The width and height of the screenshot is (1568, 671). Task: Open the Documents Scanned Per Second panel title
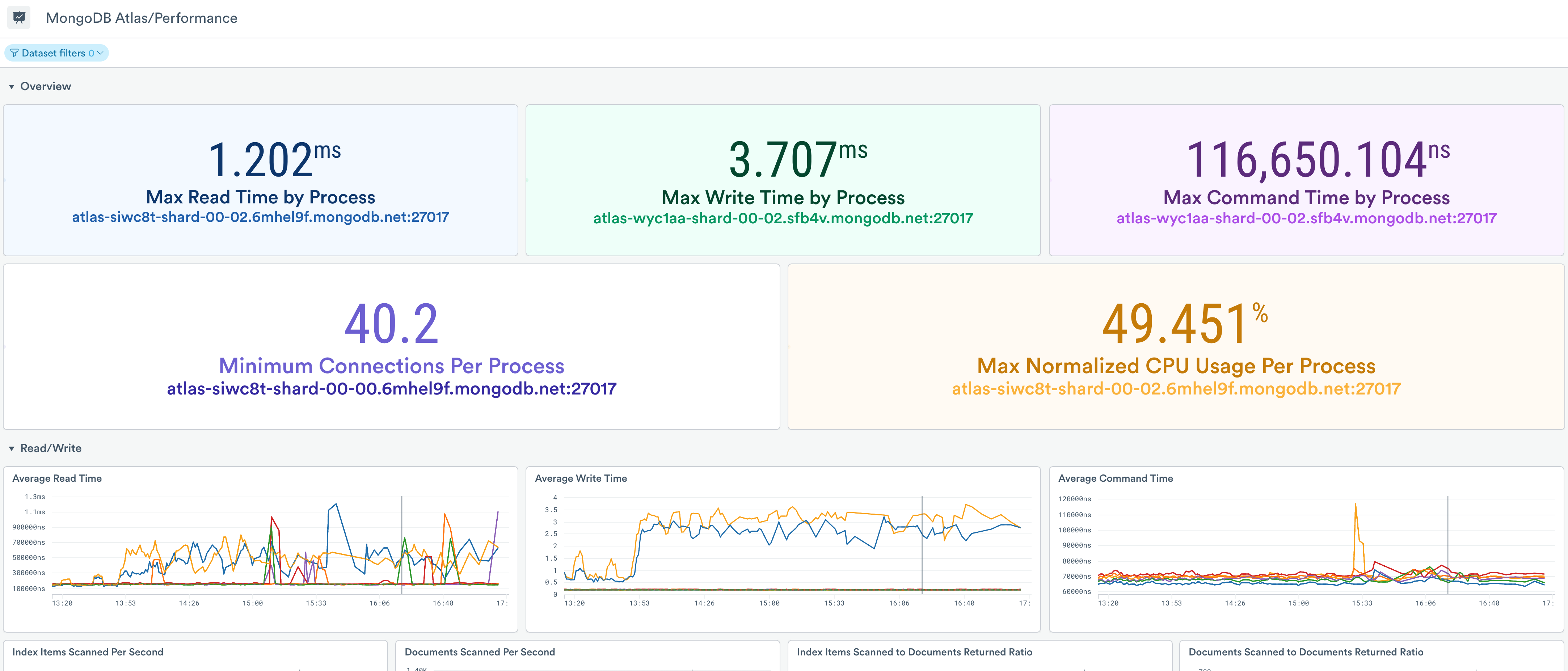point(480,651)
